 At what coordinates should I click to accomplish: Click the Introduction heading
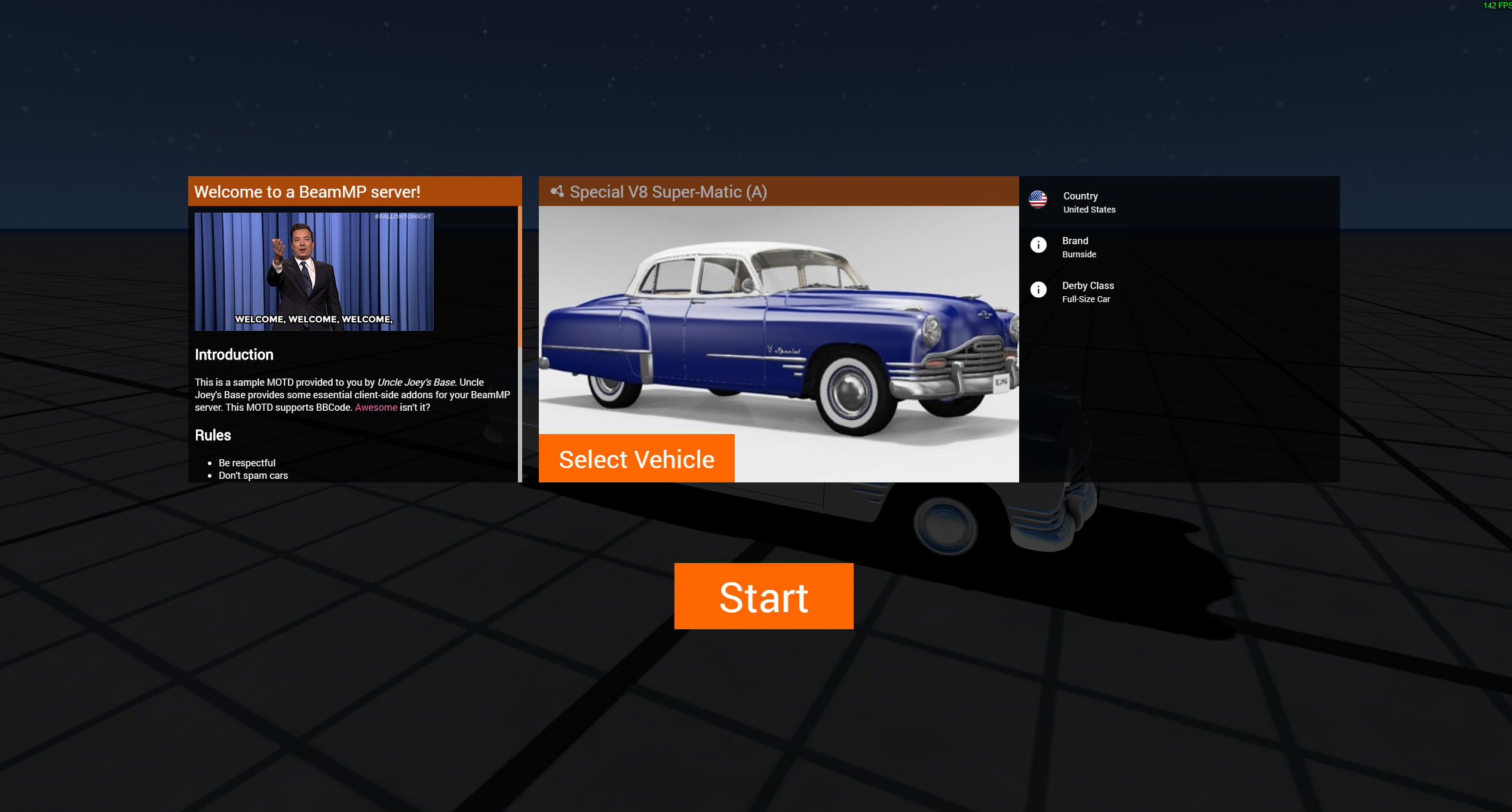click(x=234, y=355)
